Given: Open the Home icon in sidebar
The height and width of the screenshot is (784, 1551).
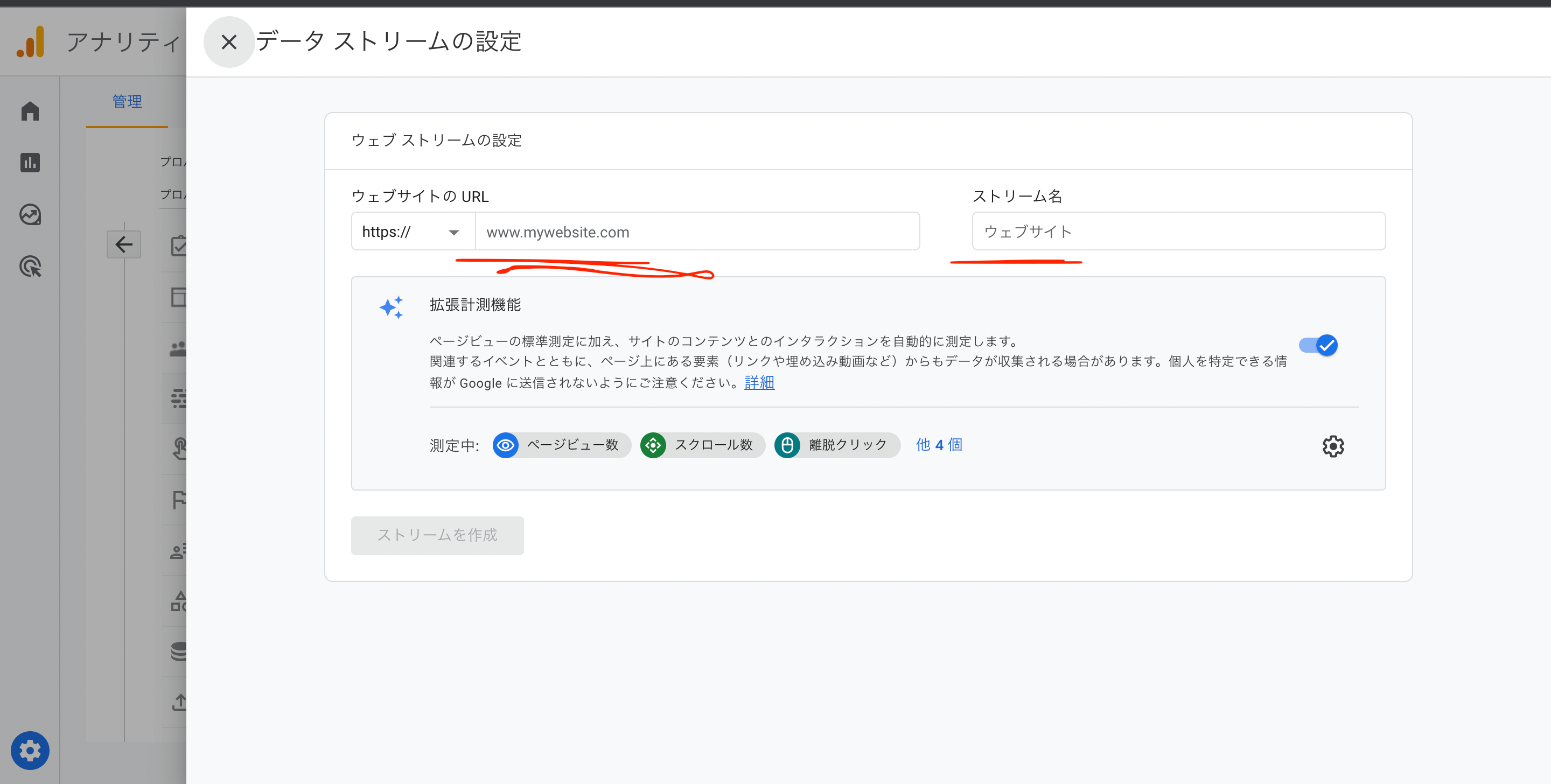Looking at the screenshot, I should click(x=30, y=111).
